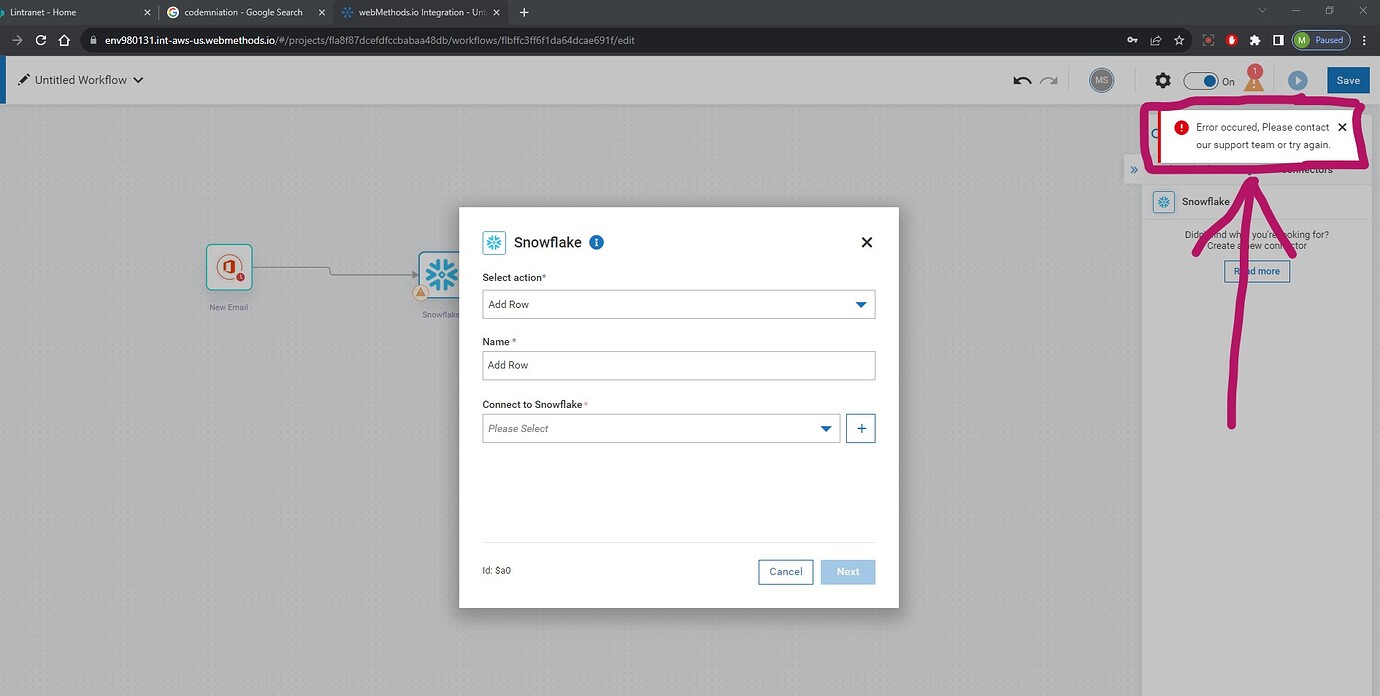Image resolution: width=1380 pixels, height=696 pixels.
Task: Redo the workflow change
Action: [1048, 80]
